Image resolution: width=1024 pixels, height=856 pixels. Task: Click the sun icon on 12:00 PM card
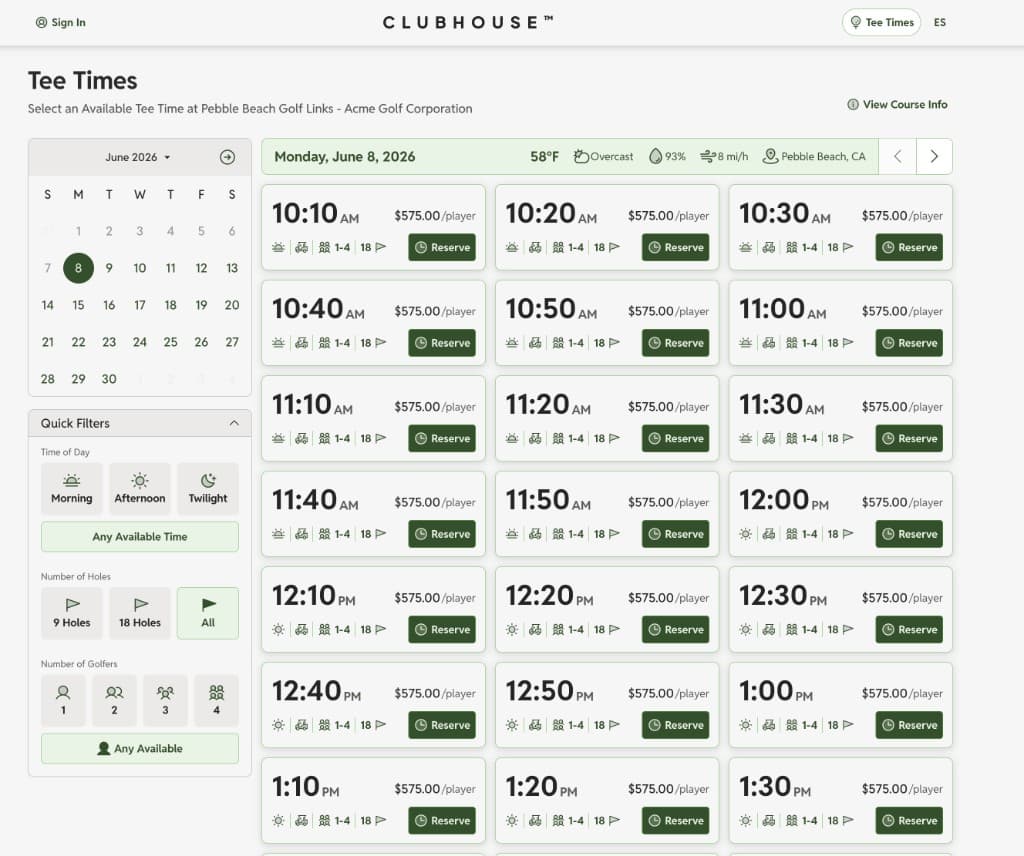click(x=745, y=534)
